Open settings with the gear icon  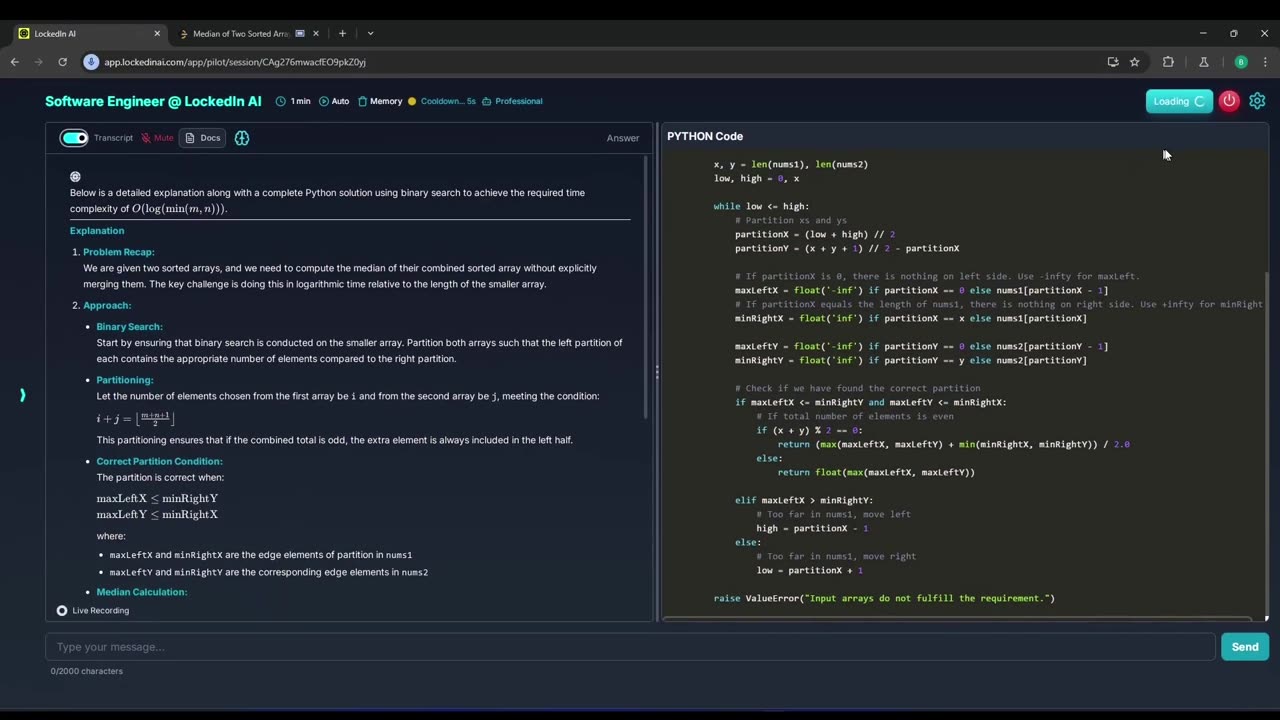(1257, 101)
